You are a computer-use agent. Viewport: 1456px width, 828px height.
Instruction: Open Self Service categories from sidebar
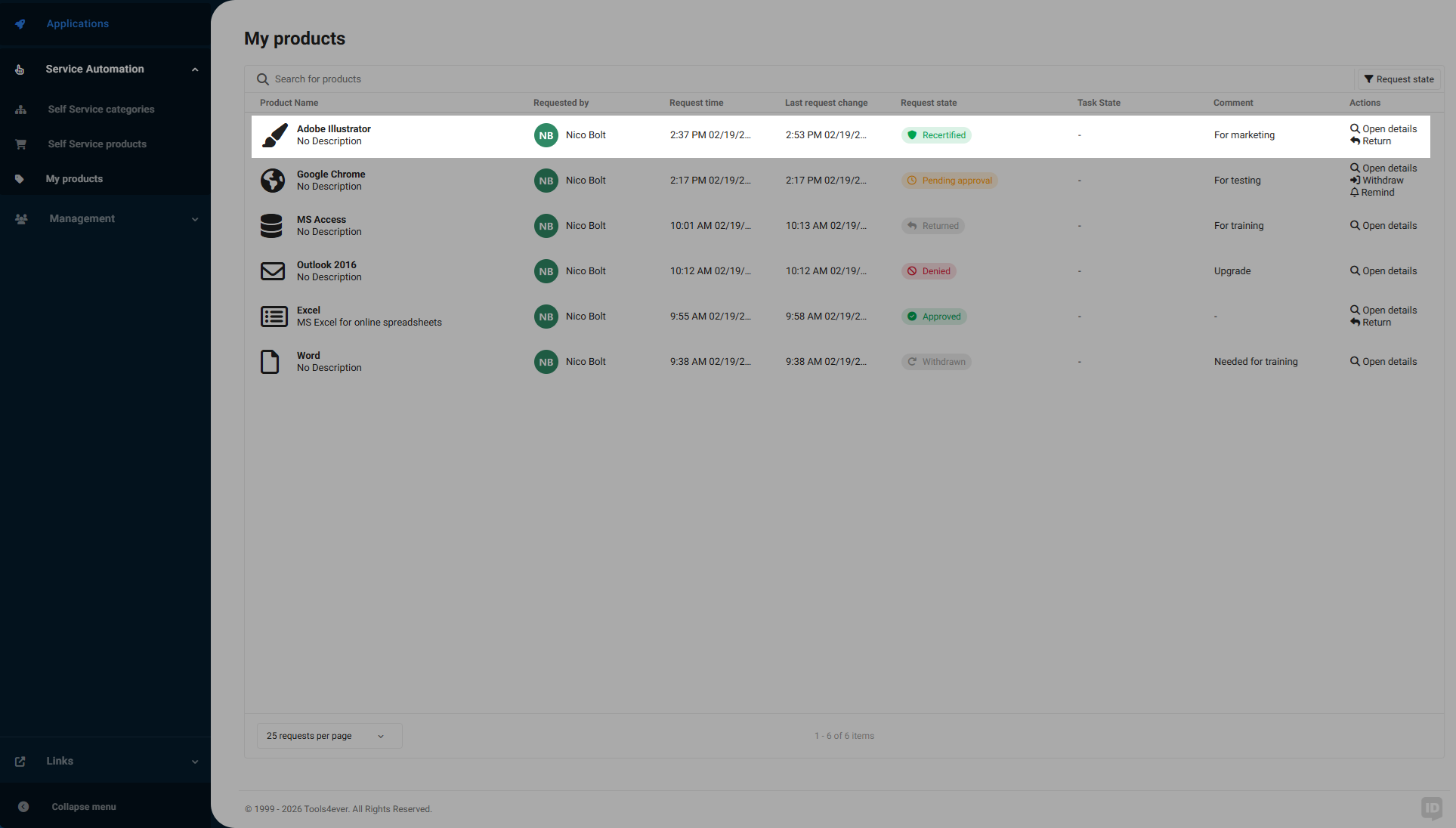tap(100, 109)
